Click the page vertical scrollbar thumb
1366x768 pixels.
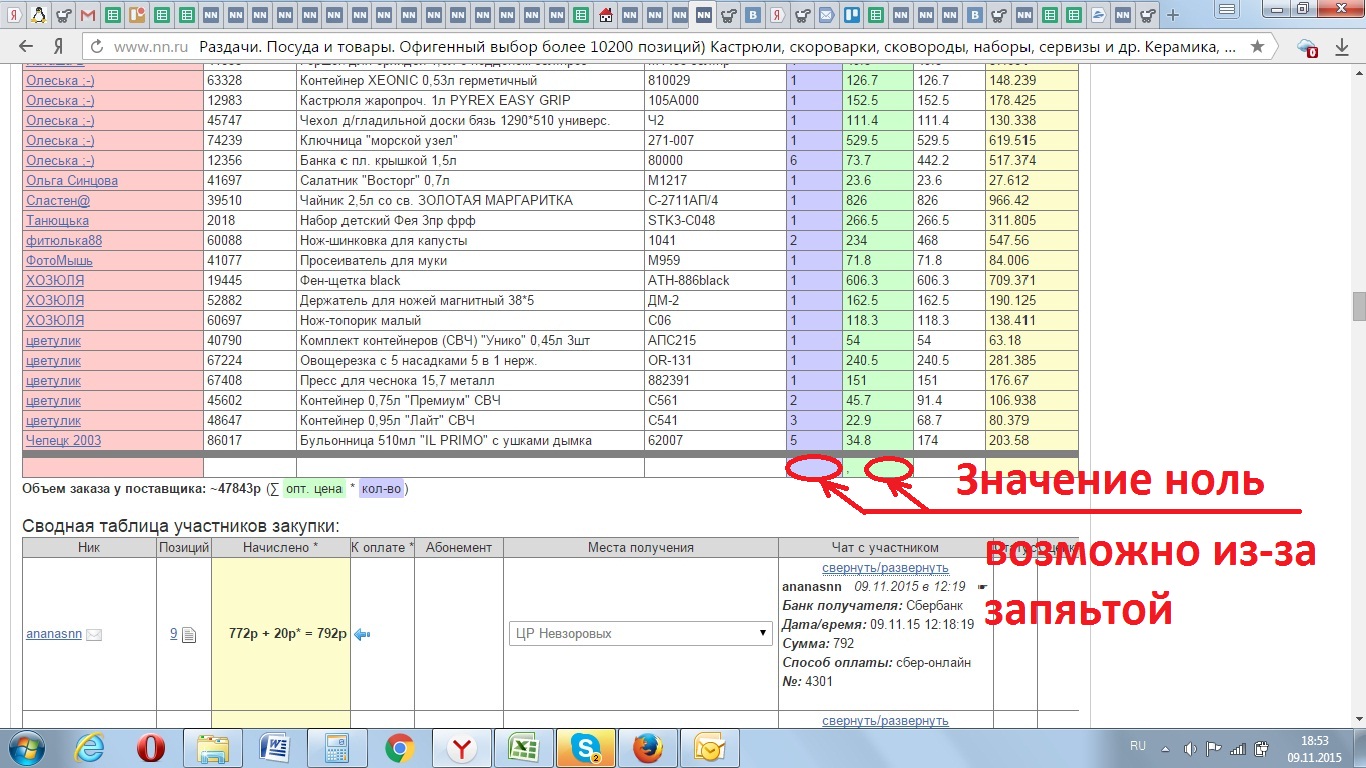coord(1358,306)
